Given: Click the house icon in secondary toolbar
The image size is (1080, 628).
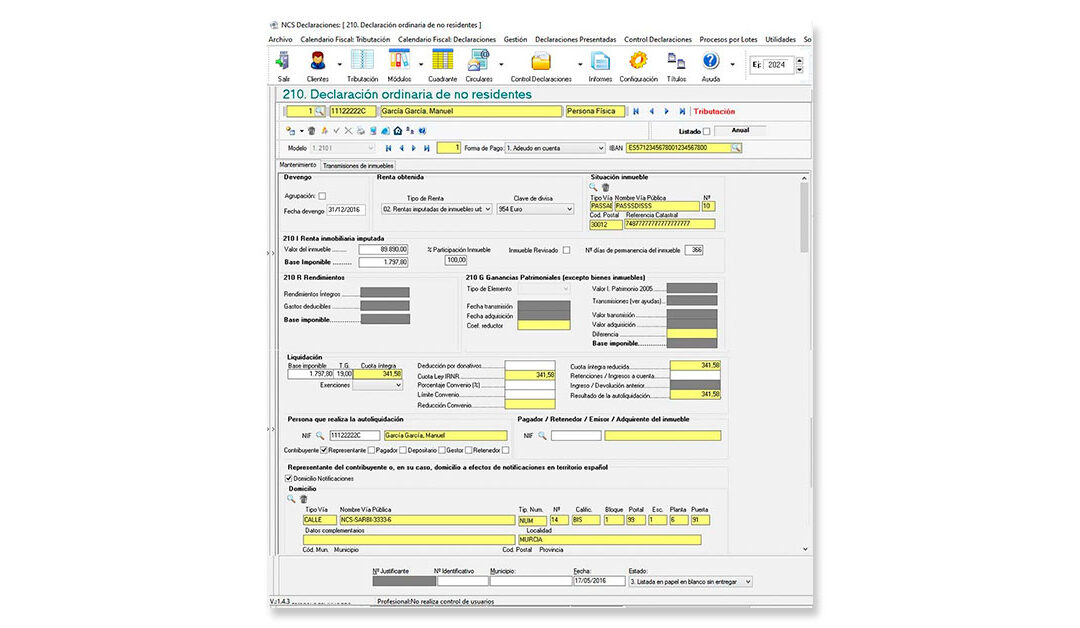Looking at the screenshot, I should [397, 131].
